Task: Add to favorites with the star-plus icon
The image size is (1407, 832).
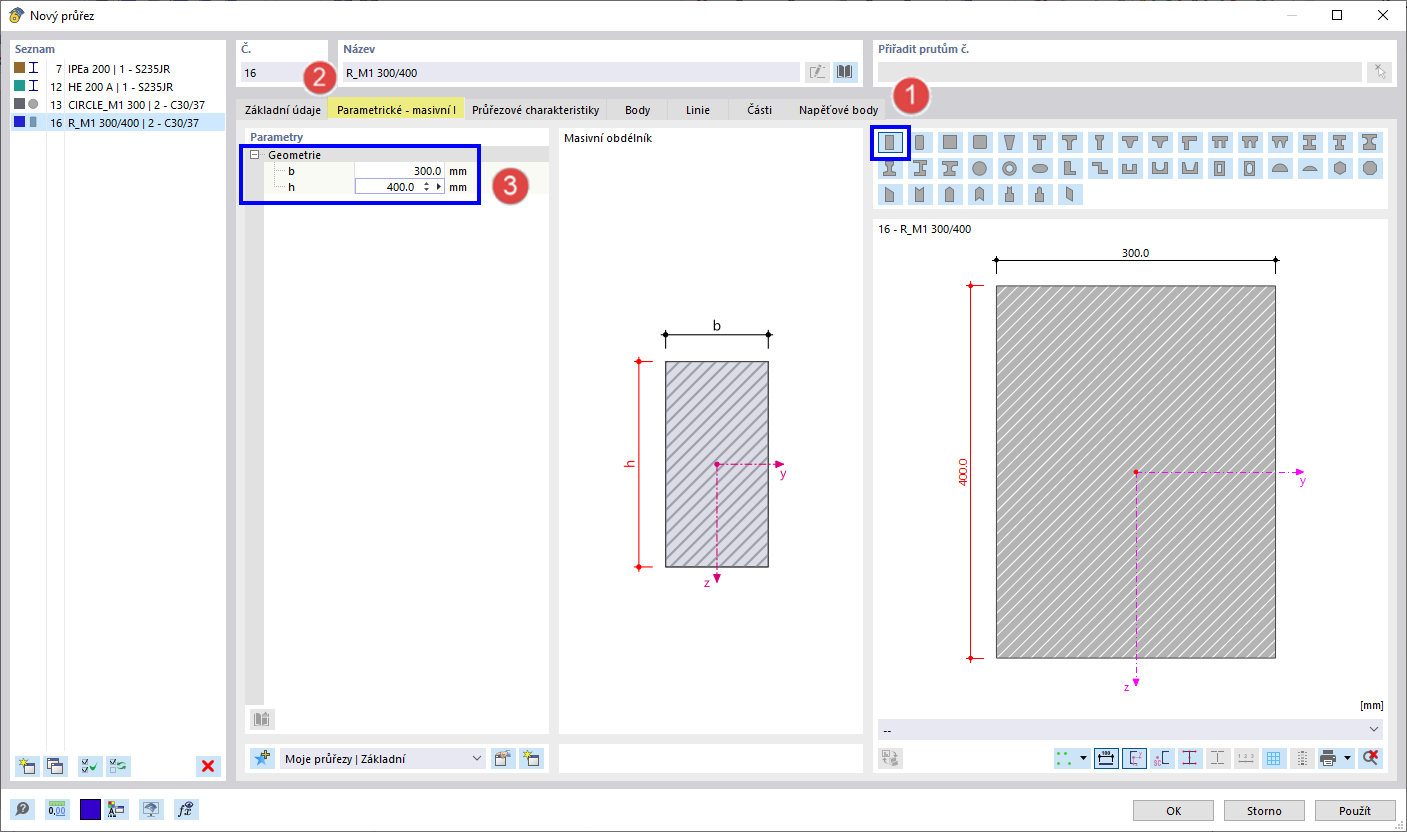Action: pyautogui.click(x=262, y=759)
